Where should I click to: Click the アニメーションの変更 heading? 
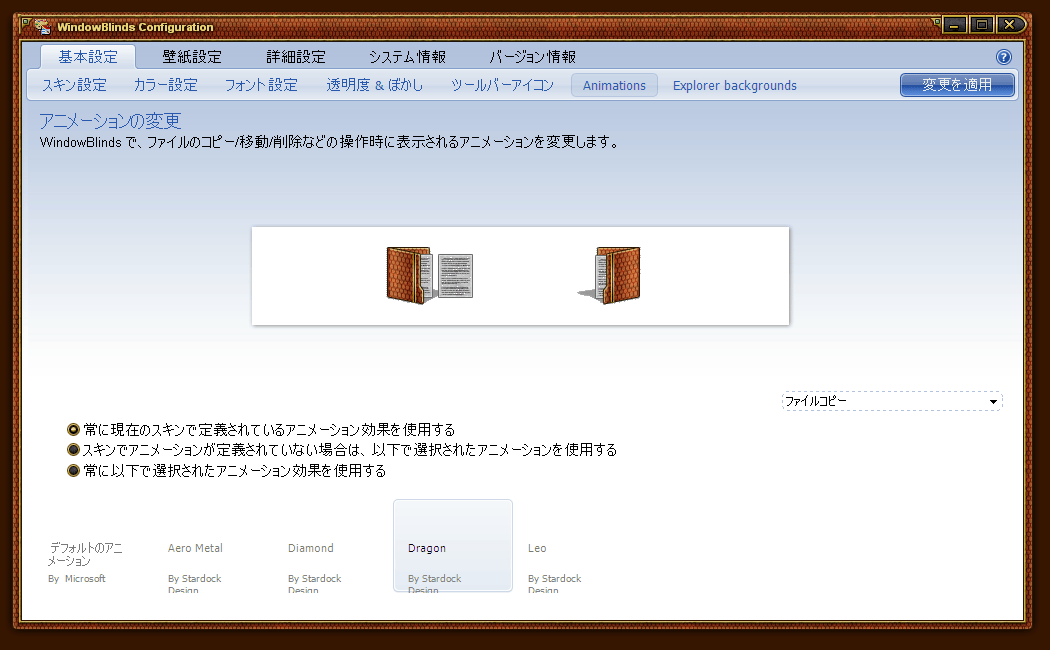pyautogui.click(x=110, y=120)
